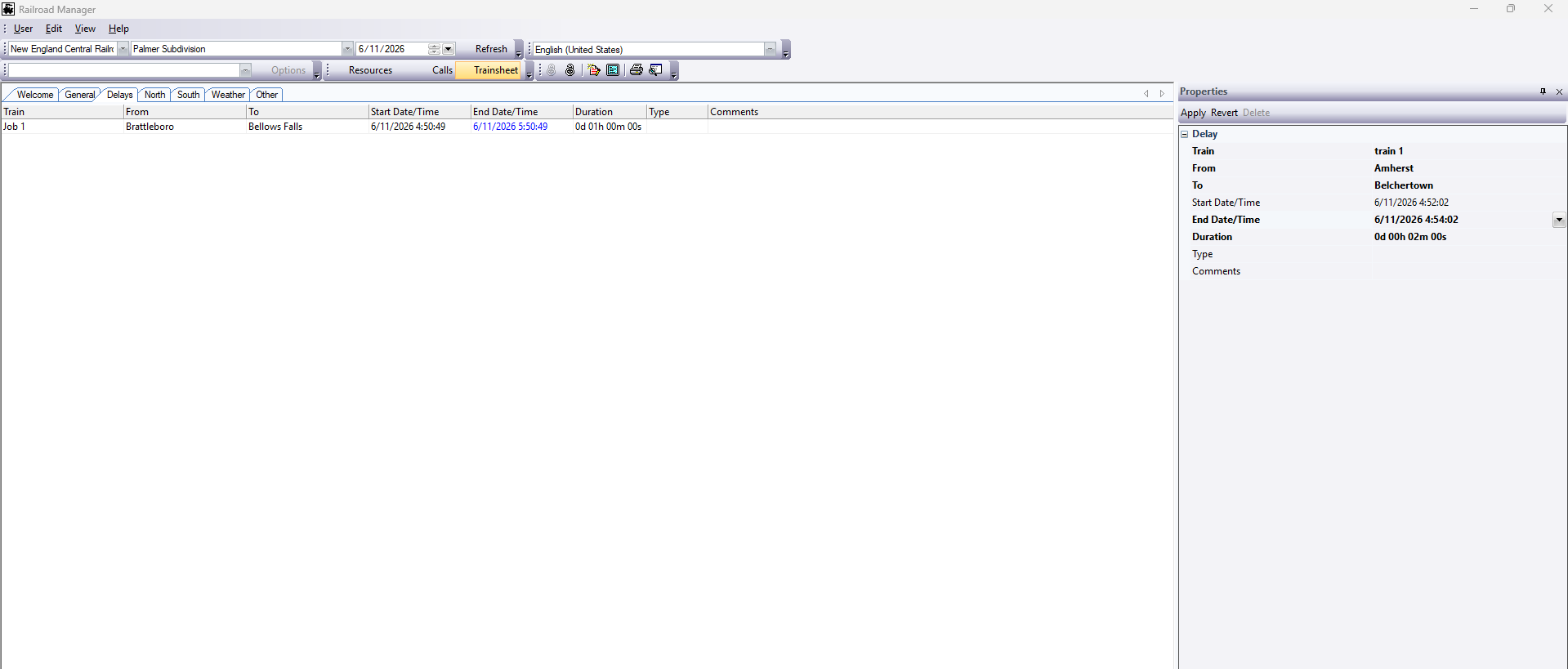Switch to the North tab
The image size is (1568, 669).
[154, 95]
